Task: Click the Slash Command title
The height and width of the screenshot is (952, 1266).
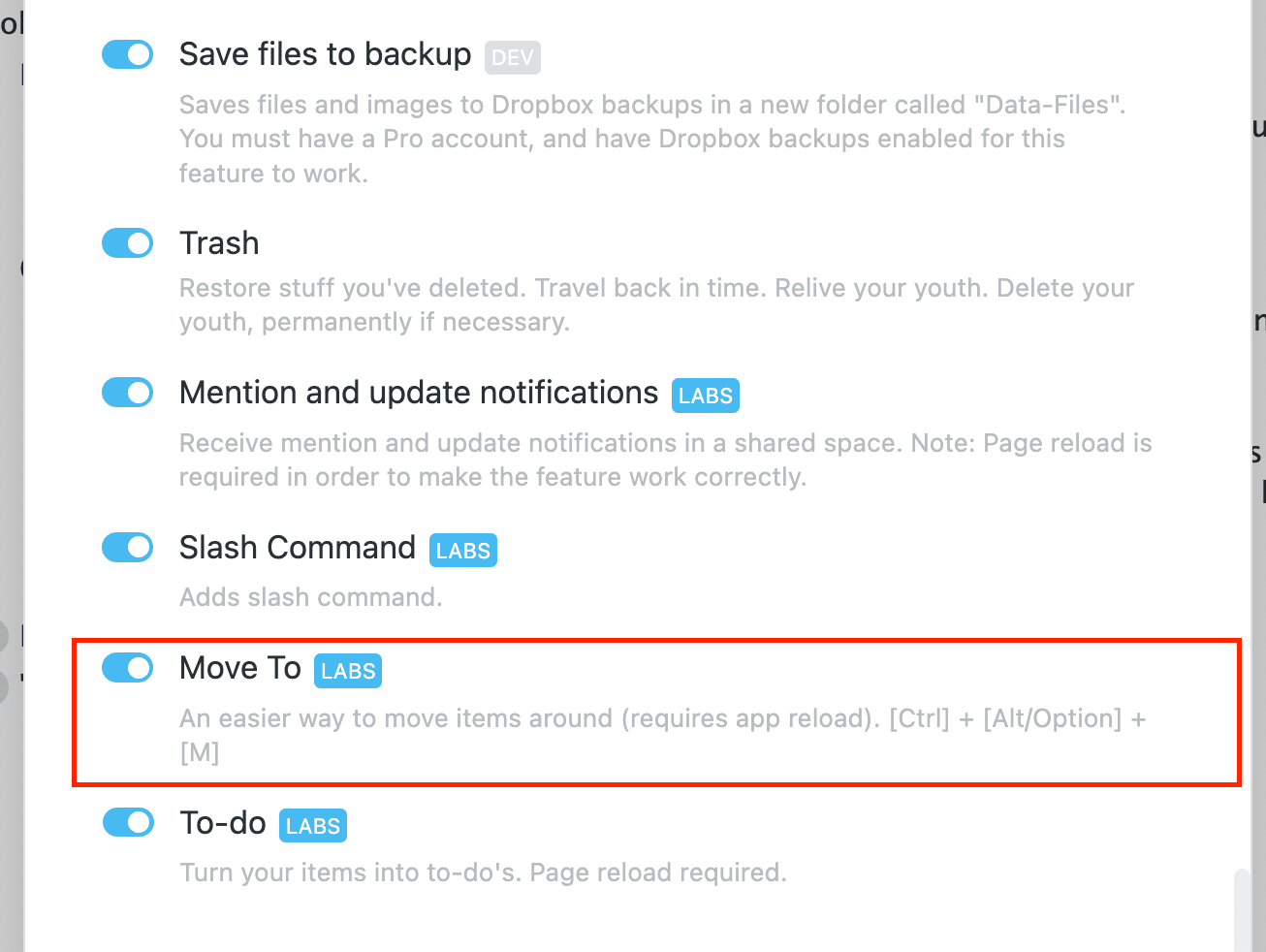Action: (x=298, y=547)
